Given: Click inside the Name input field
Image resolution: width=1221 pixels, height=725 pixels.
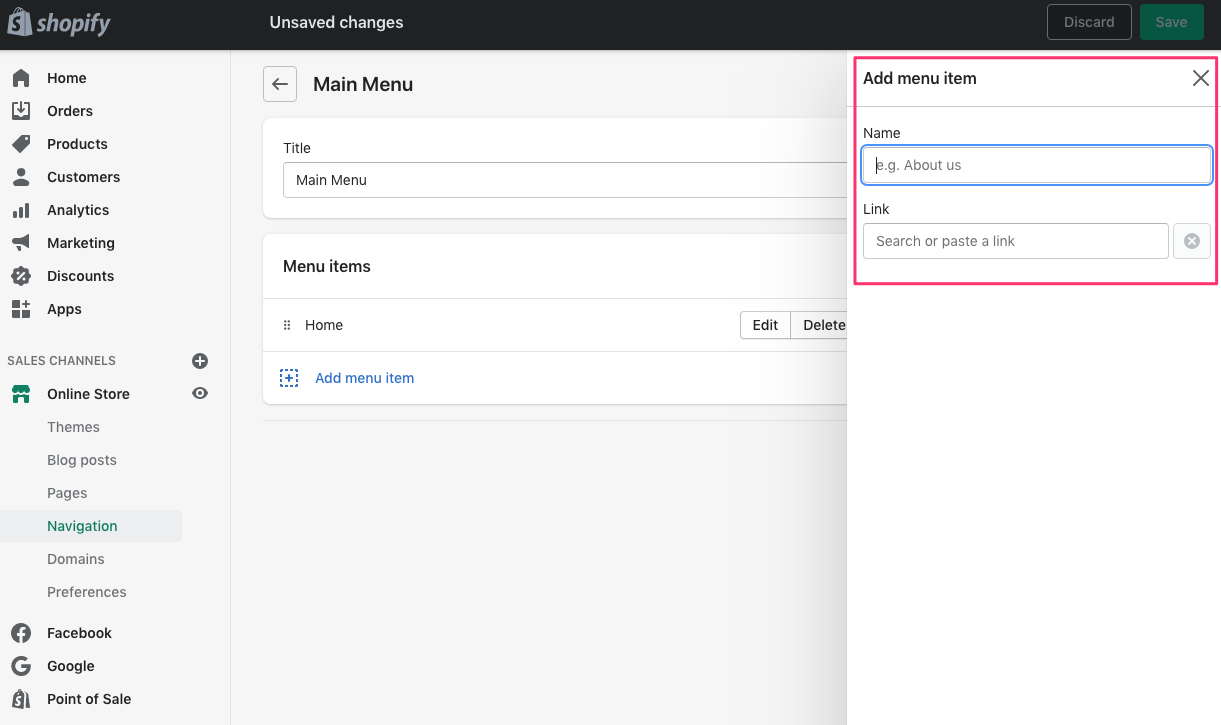Looking at the screenshot, I should click(1036, 164).
